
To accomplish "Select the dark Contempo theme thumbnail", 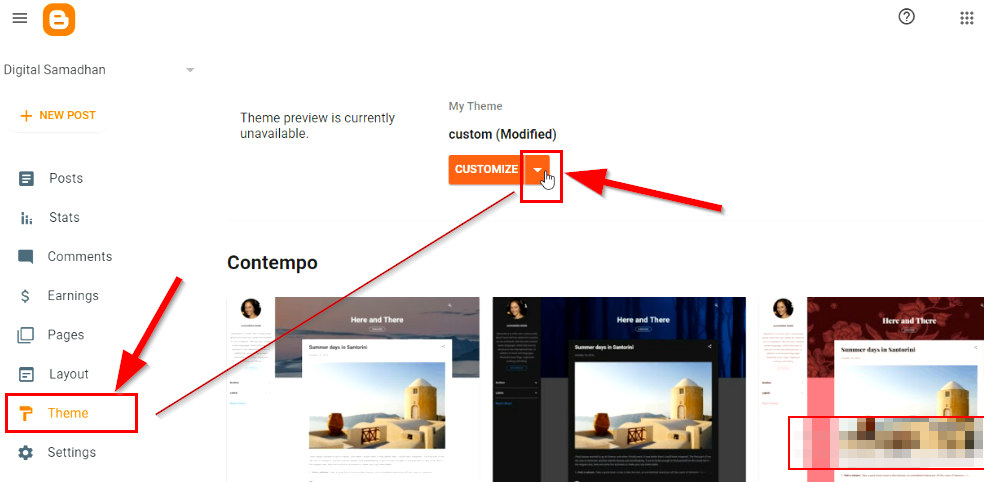I will (x=619, y=389).
